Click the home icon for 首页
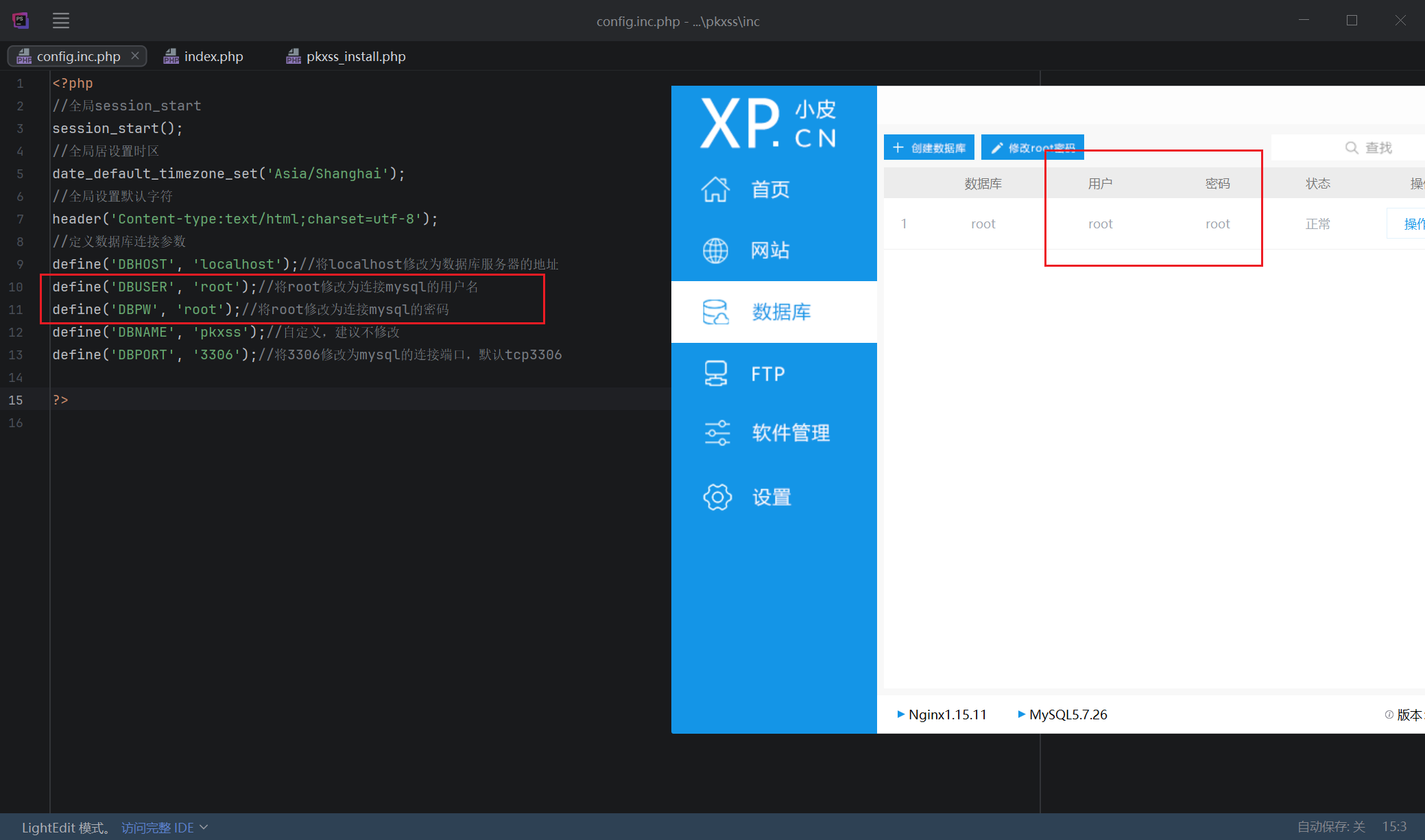 715,189
